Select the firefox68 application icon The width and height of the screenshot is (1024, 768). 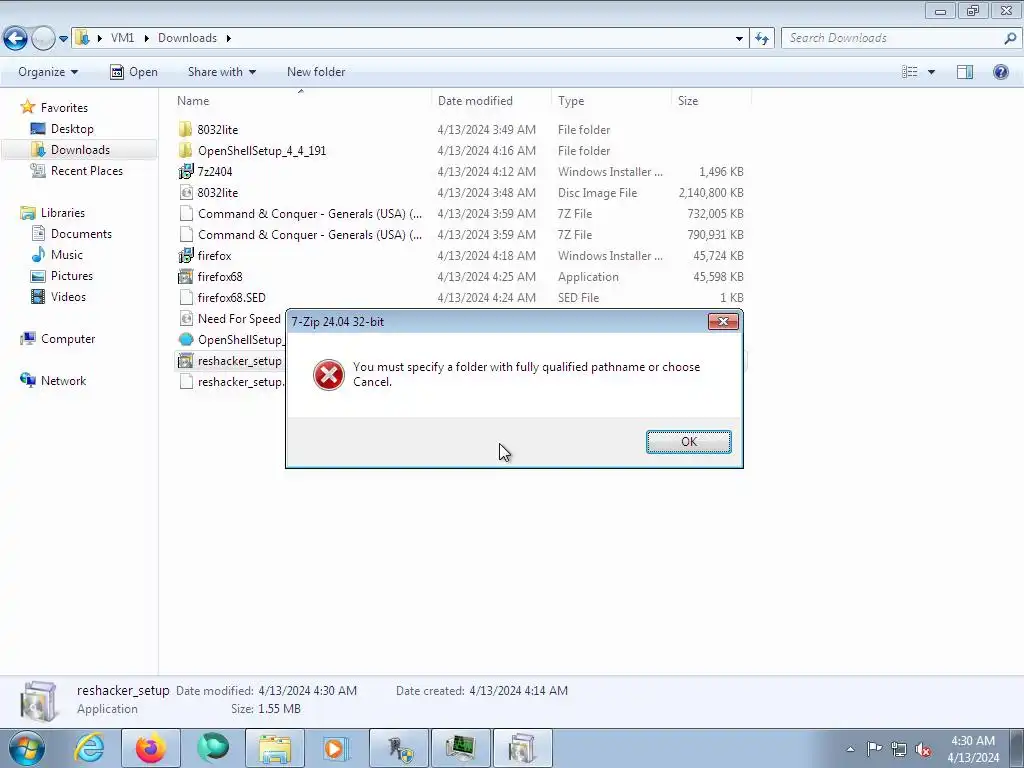pyautogui.click(x=186, y=276)
